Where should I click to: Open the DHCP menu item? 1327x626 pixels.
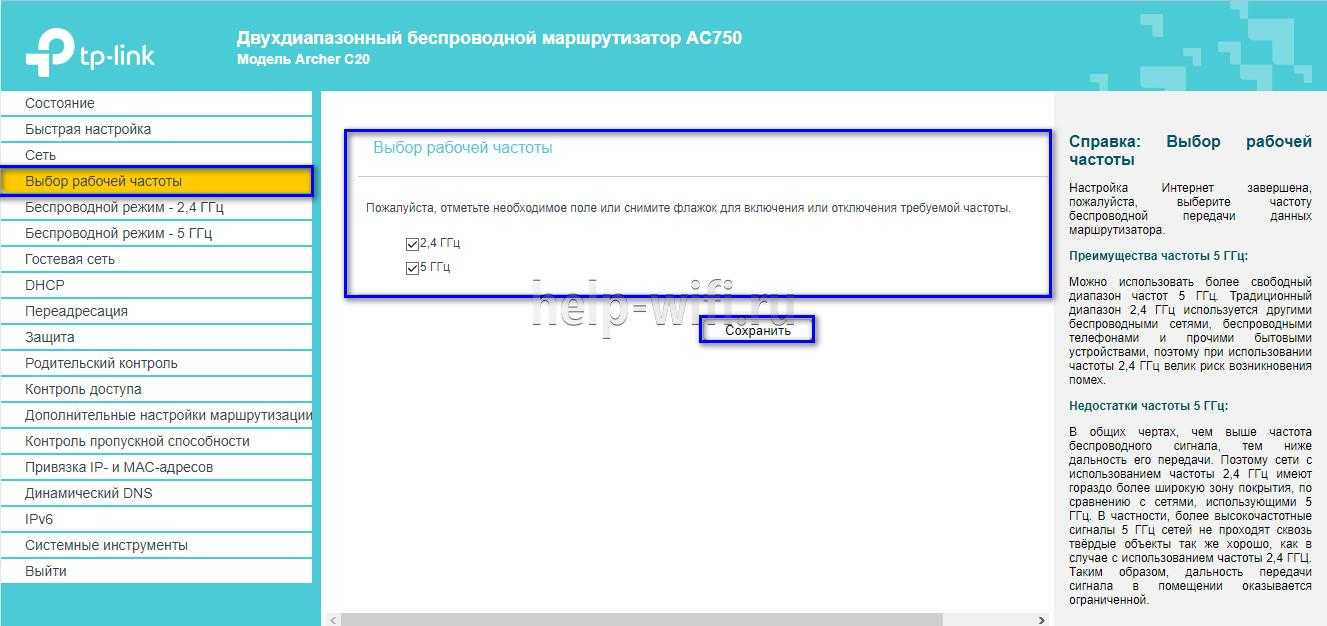tap(45, 285)
